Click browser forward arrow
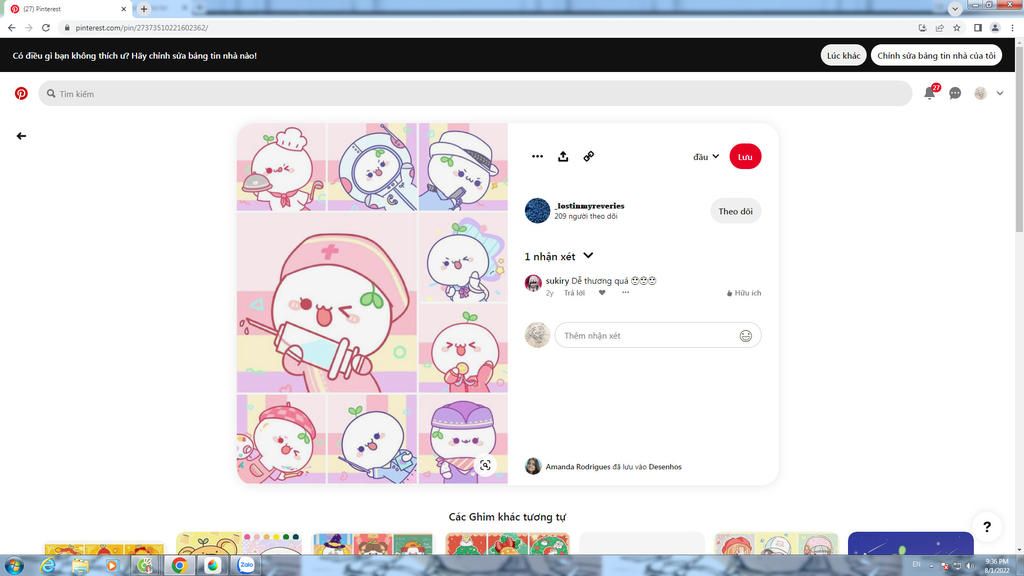The image size is (1024, 576). pyautogui.click(x=29, y=27)
